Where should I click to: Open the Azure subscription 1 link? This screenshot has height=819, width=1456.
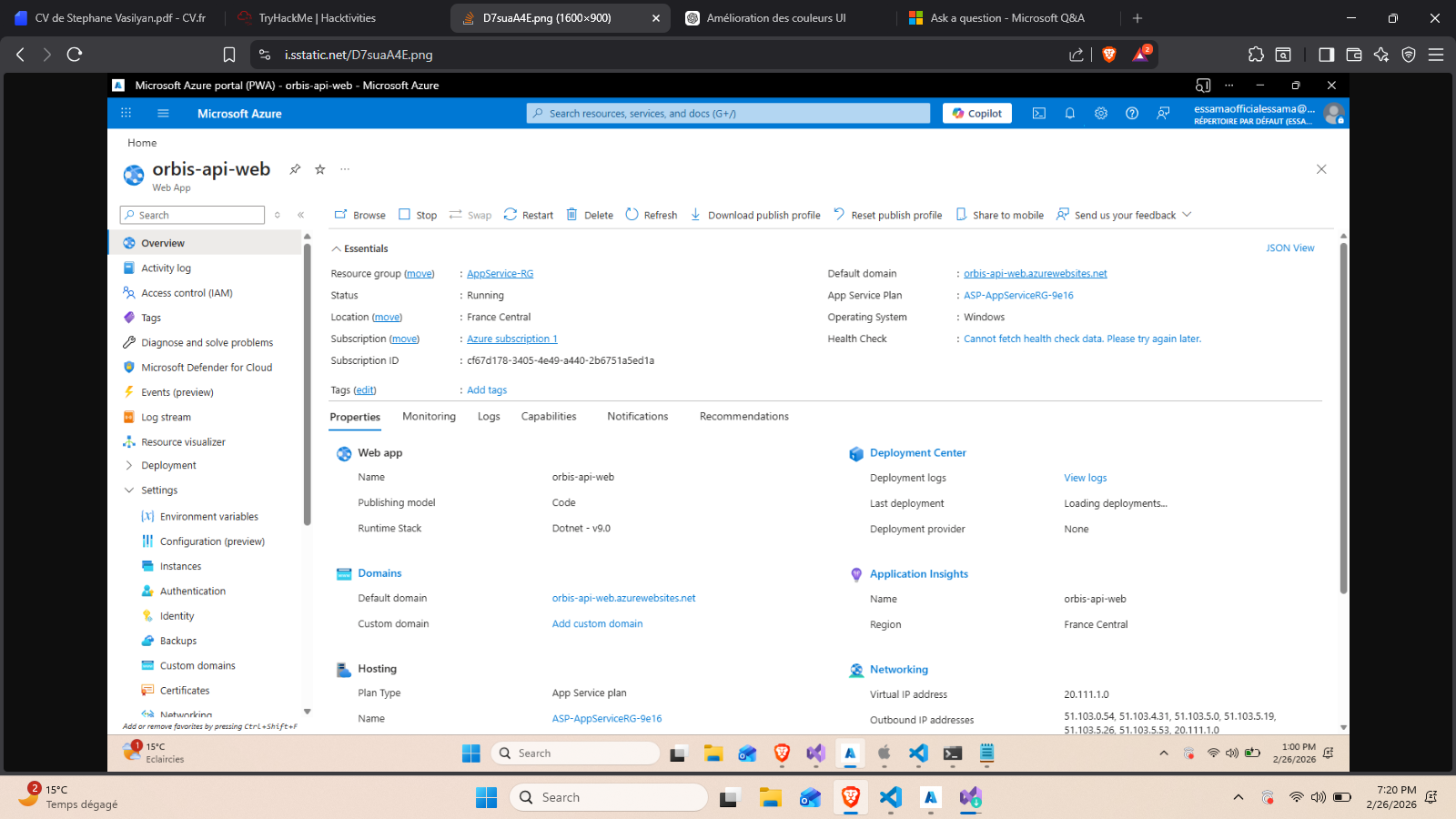point(512,339)
